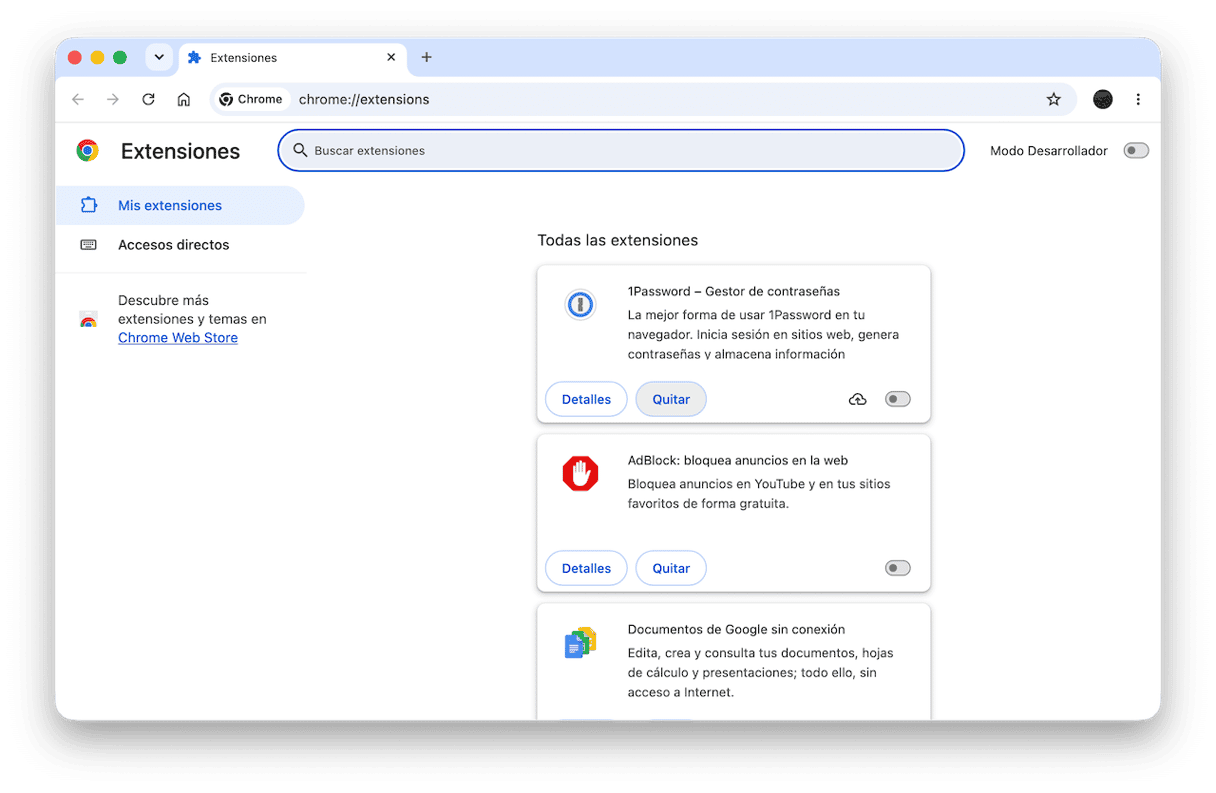The image size is (1216, 793).
Task: Open the profile avatar menu
Action: 1103,99
